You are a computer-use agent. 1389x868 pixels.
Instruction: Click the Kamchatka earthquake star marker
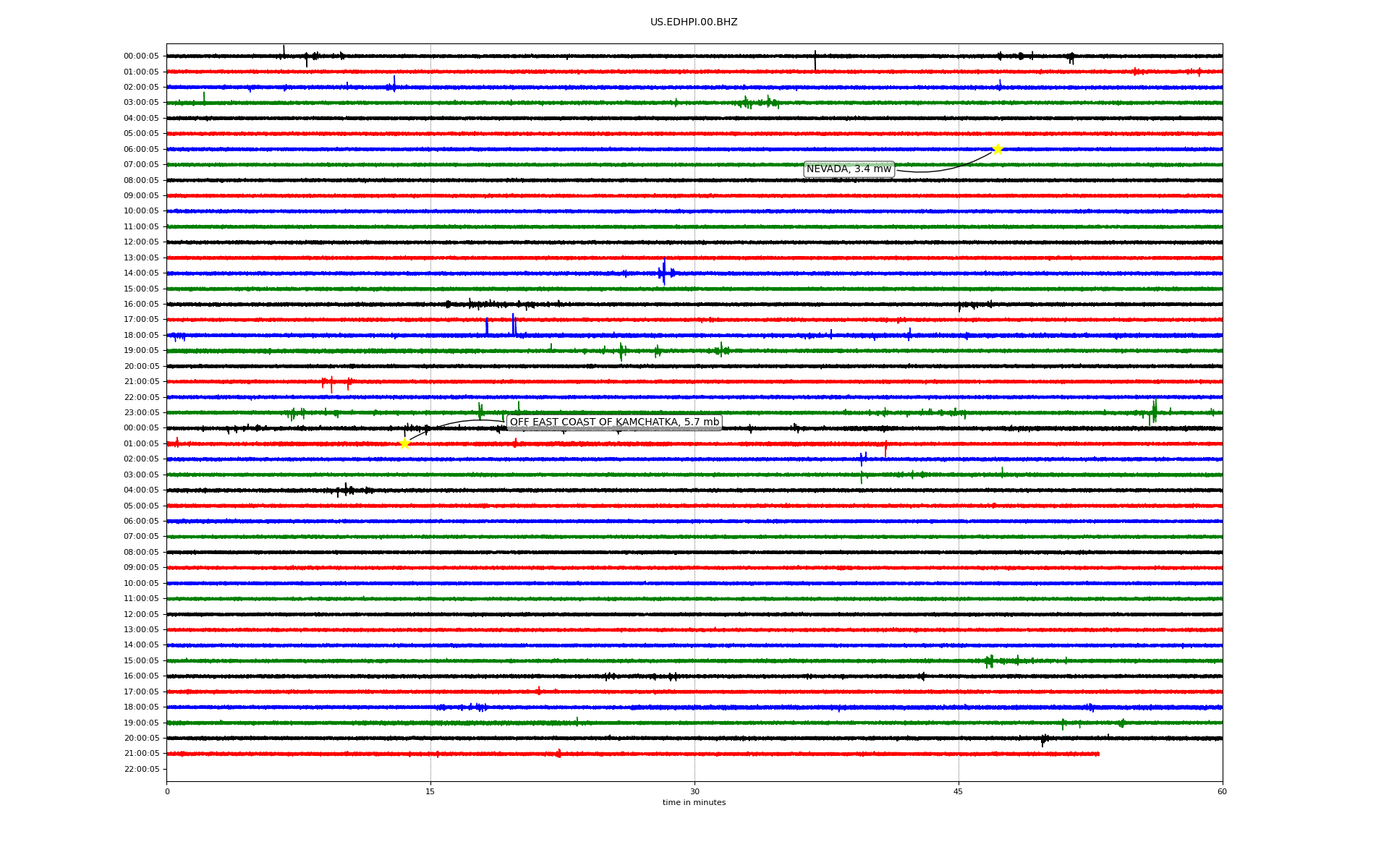[x=404, y=443]
